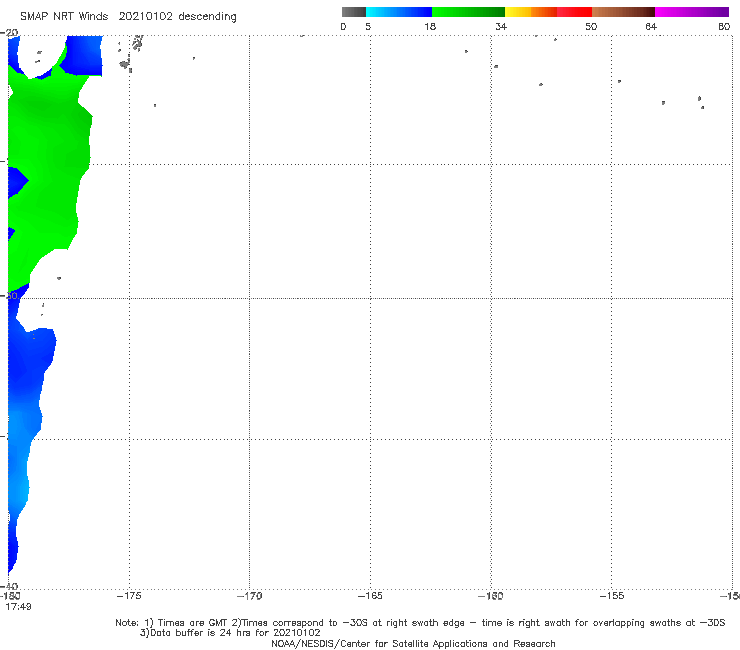Click the yellow-orange segment of the color bar

pyautogui.click(x=531, y=12)
